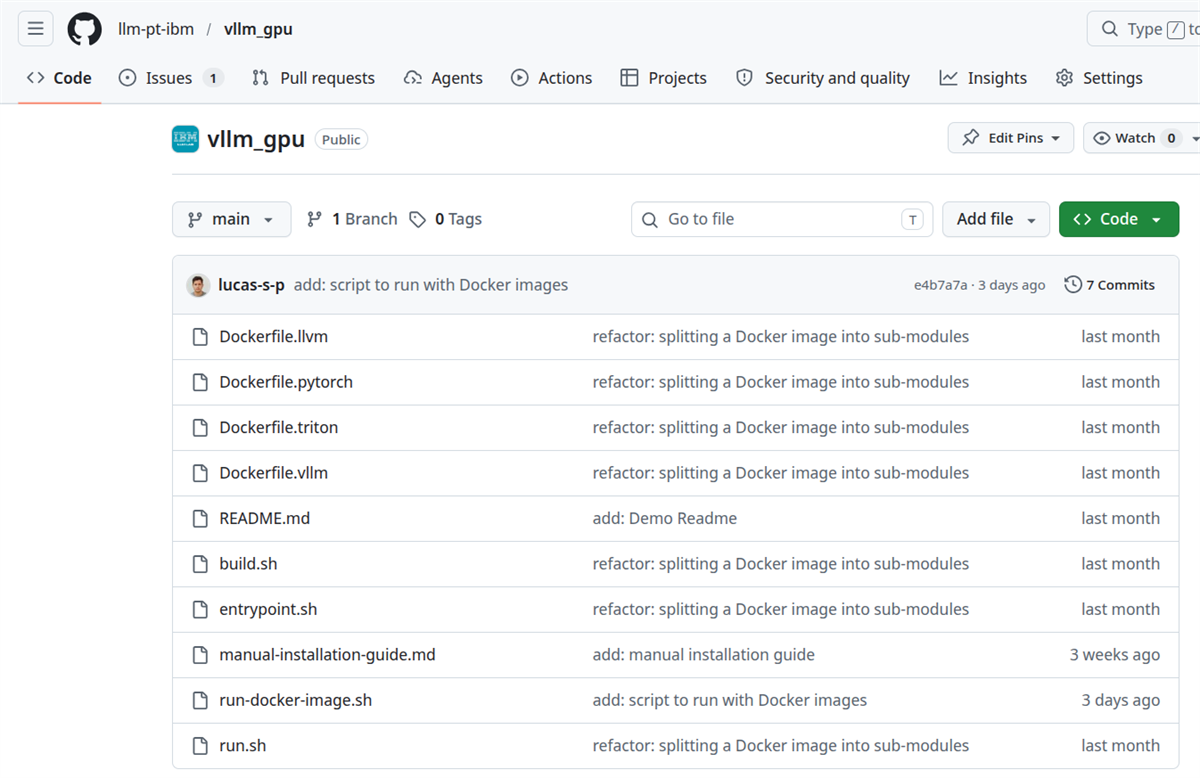Open the Dockerfile.llvm file

[274, 337]
